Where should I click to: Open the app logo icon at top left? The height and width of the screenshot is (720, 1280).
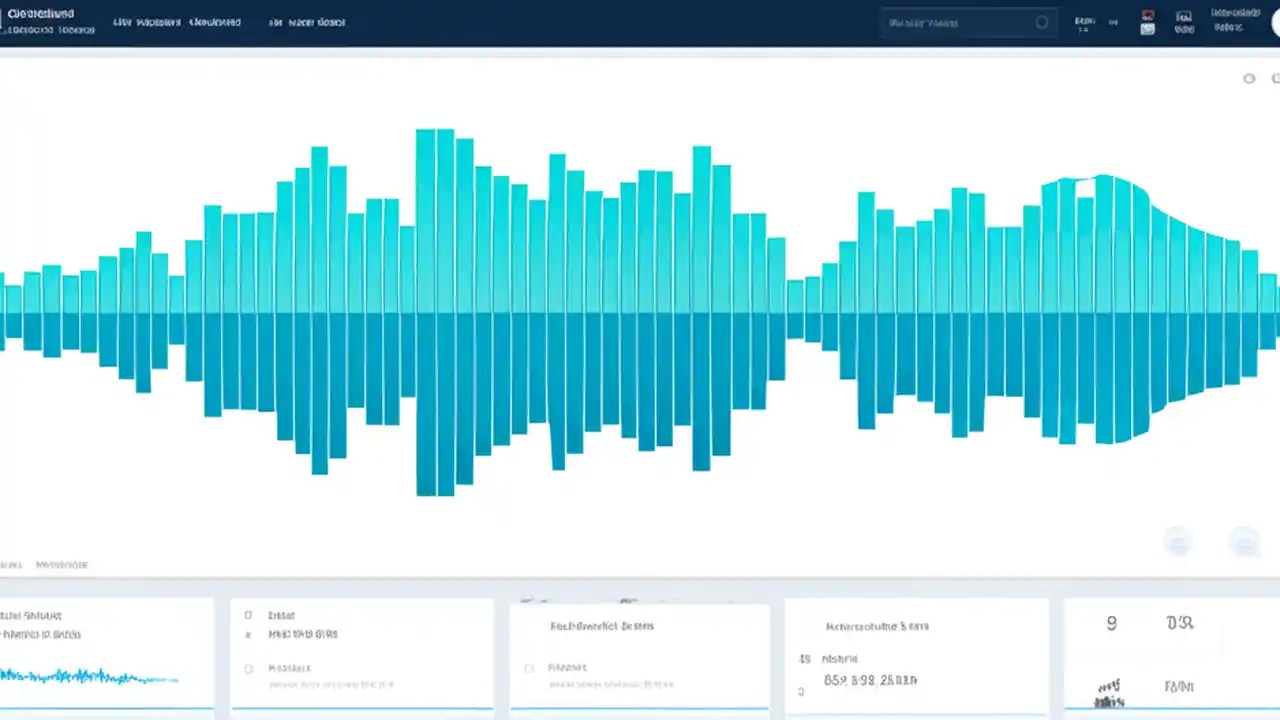click(10, 20)
